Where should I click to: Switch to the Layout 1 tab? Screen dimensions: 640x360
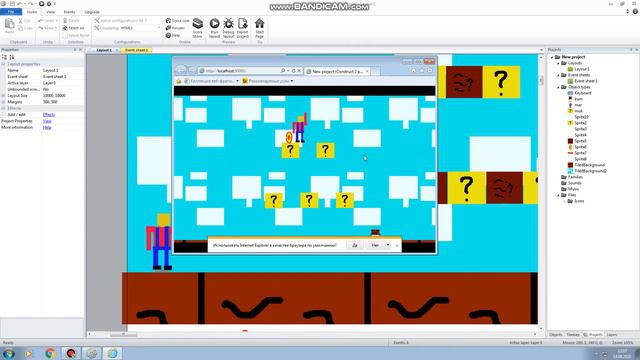point(104,50)
